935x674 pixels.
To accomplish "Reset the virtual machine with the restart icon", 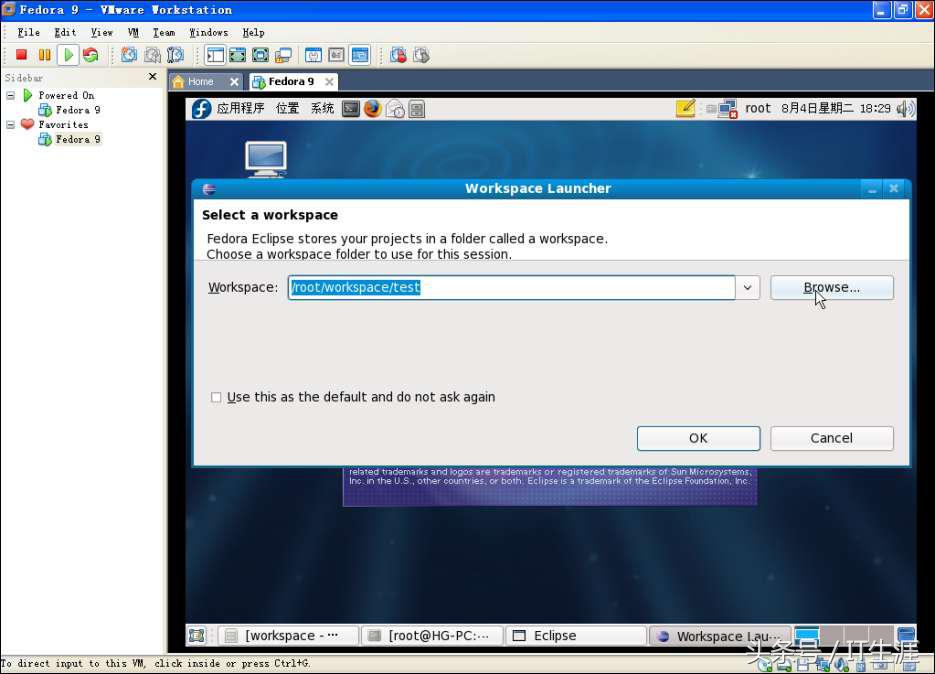I will click(90, 55).
